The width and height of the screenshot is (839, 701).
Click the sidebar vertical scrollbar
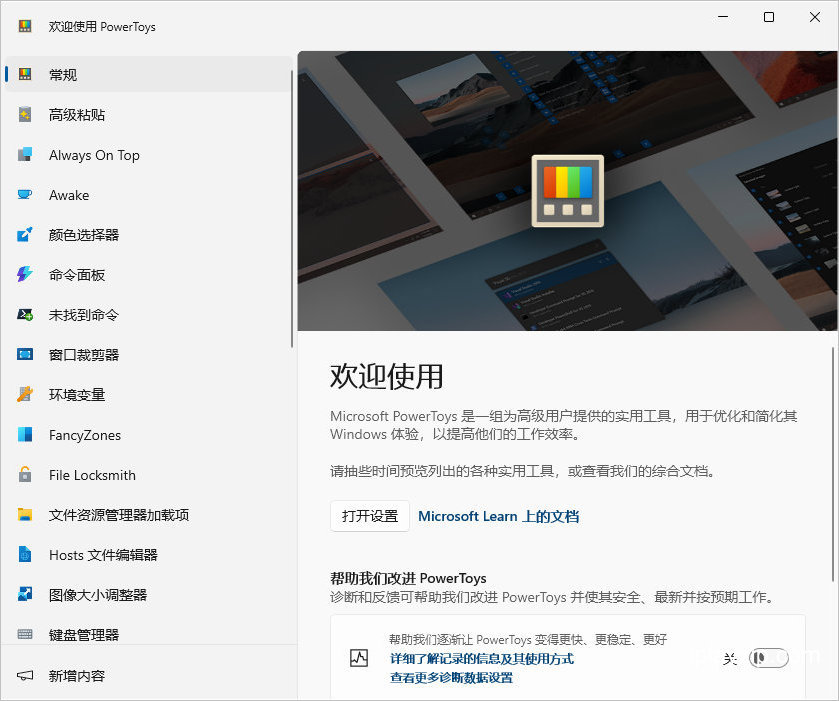point(292,209)
